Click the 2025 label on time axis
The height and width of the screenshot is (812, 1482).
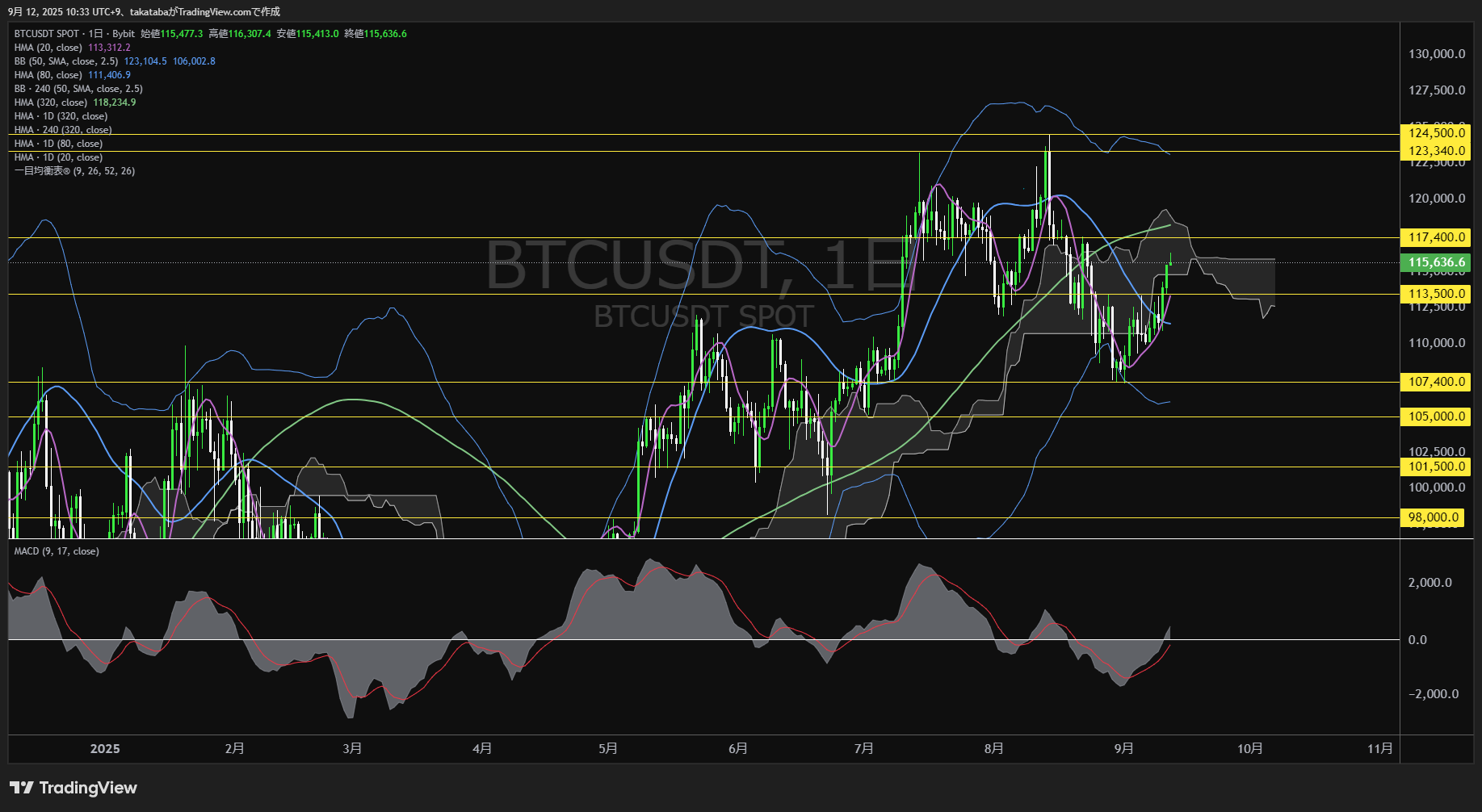click(105, 749)
